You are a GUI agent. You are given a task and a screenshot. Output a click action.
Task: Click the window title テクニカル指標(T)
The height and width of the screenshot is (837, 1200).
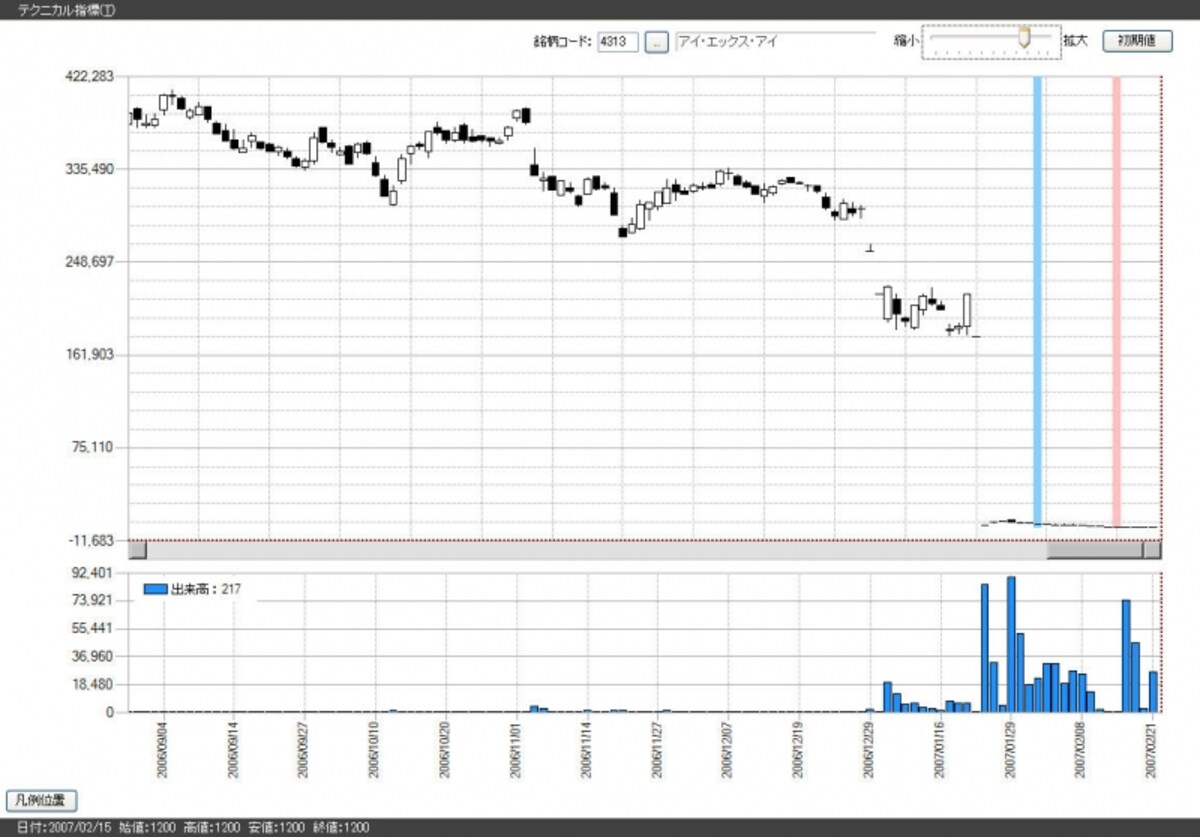[x=67, y=9]
